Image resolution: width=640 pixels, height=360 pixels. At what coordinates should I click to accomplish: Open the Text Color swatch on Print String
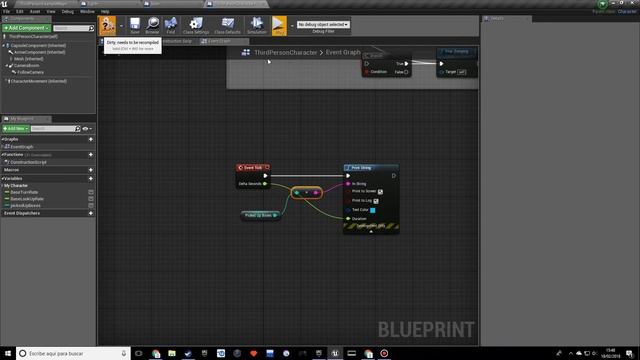pyautogui.click(x=373, y=210)
